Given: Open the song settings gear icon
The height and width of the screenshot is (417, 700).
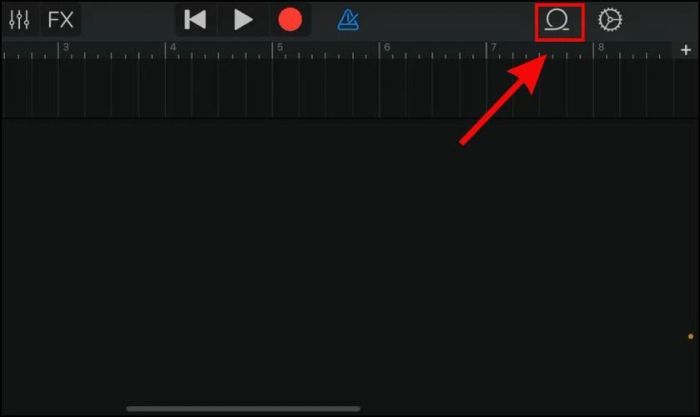Looking at the screenshot, I should 610,20.
